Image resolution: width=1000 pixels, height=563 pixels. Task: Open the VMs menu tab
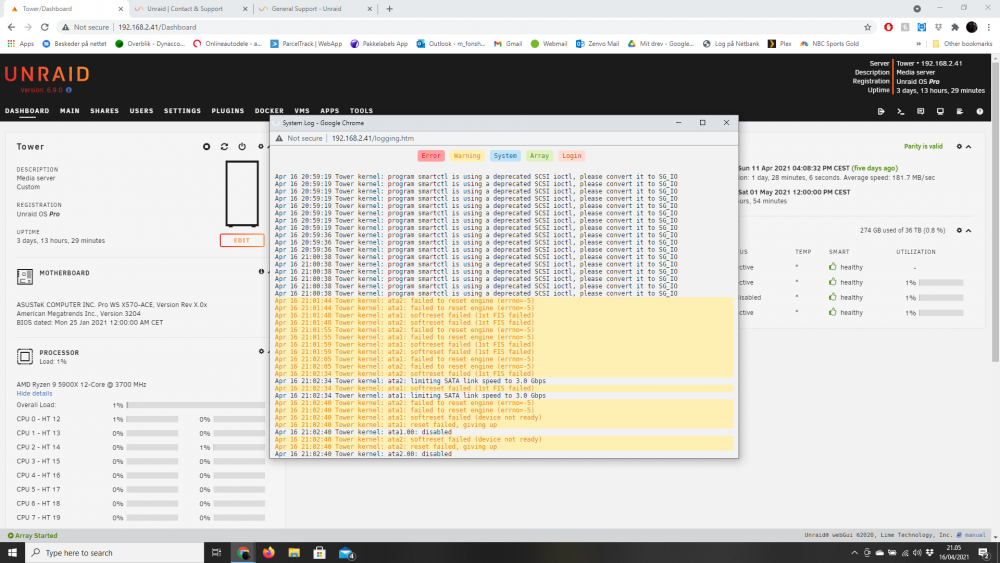click(x=302, y=111)
